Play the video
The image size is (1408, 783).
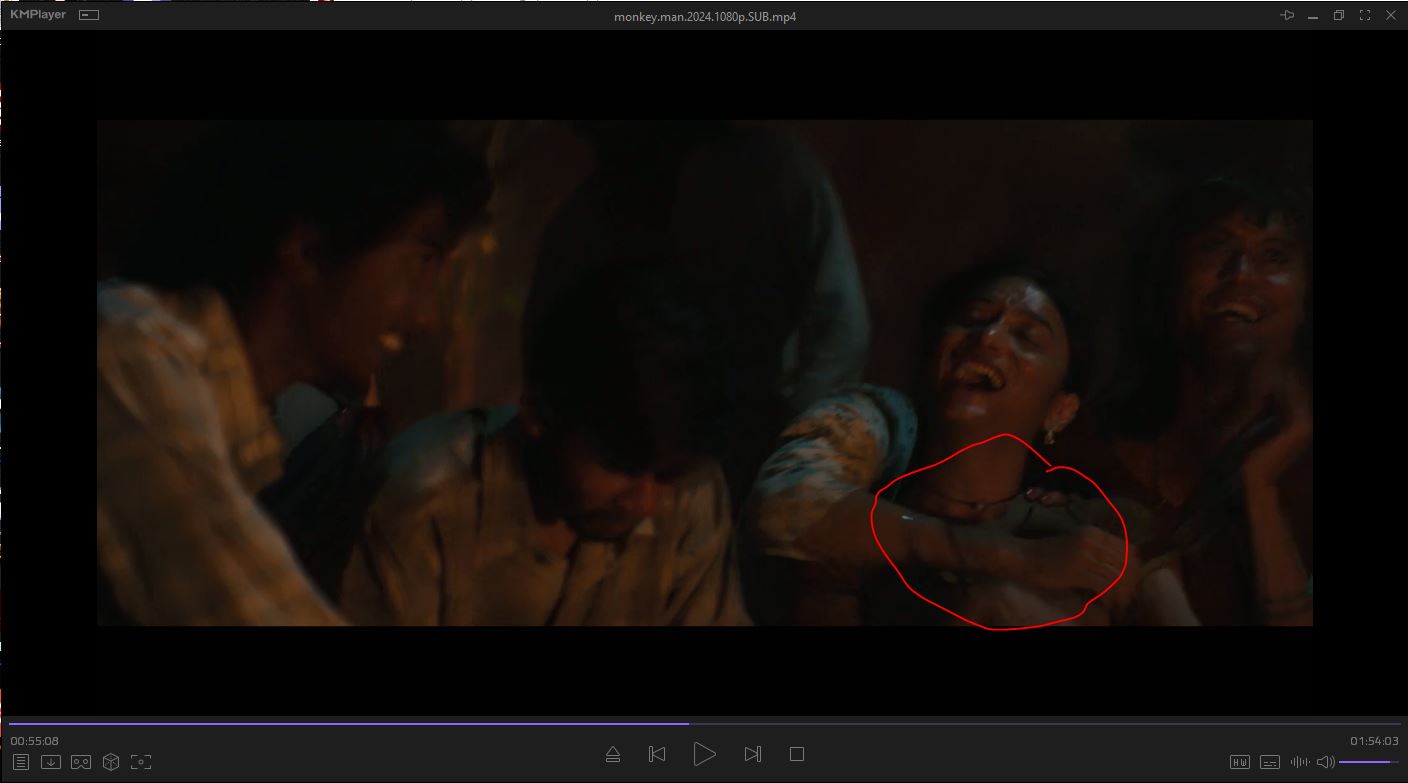[x=704, y=754]
